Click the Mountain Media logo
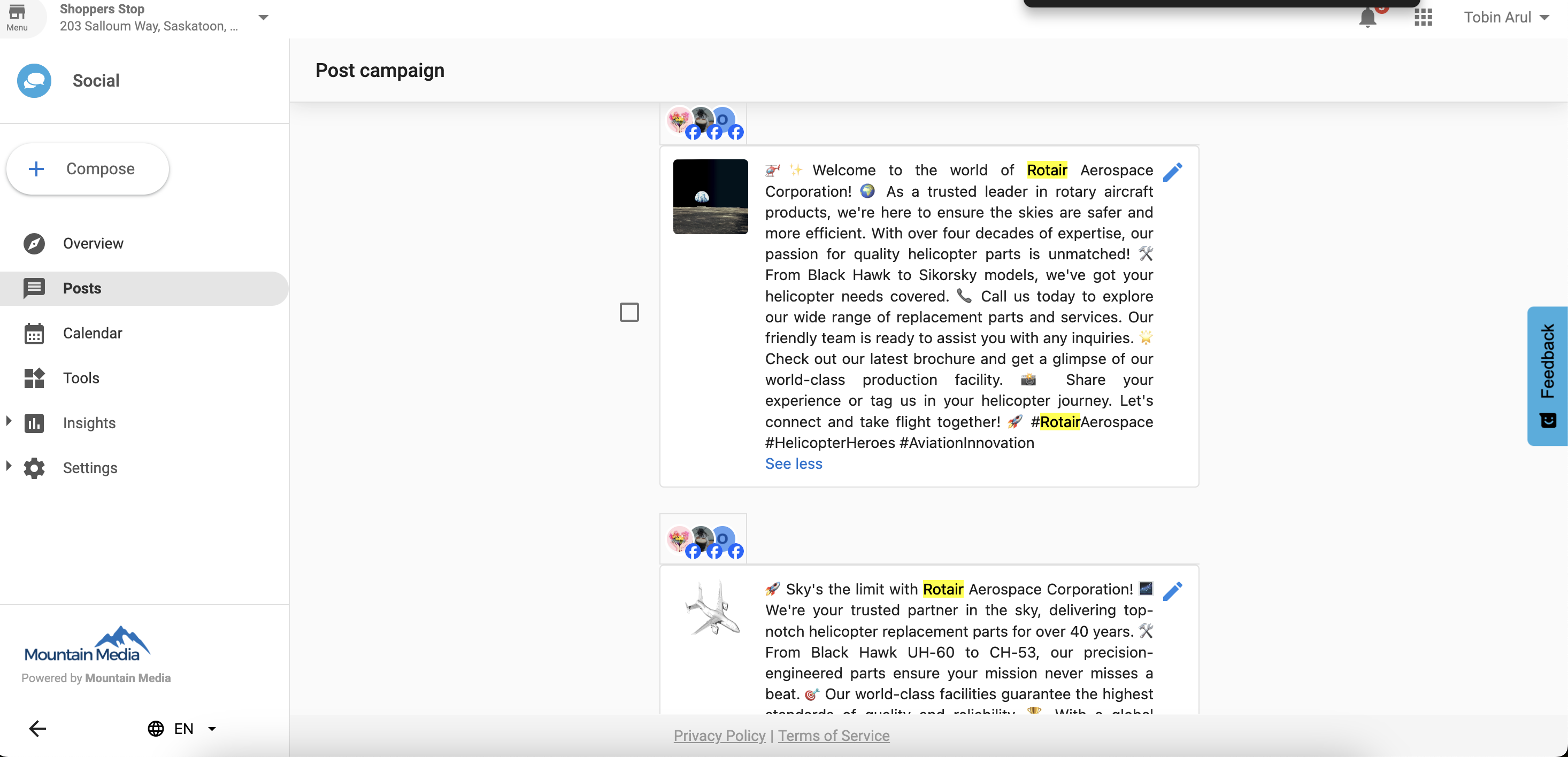This screenshot has height=757, width=1568. click(87, 644)
